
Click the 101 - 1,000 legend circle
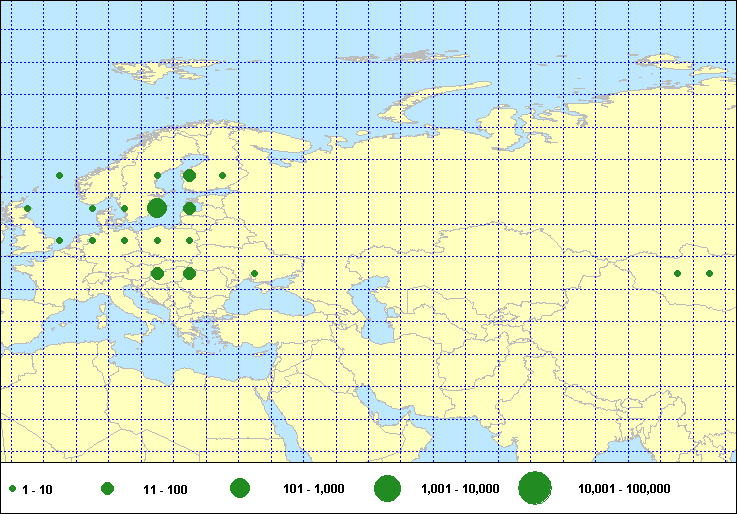click(x=239, y=488)
